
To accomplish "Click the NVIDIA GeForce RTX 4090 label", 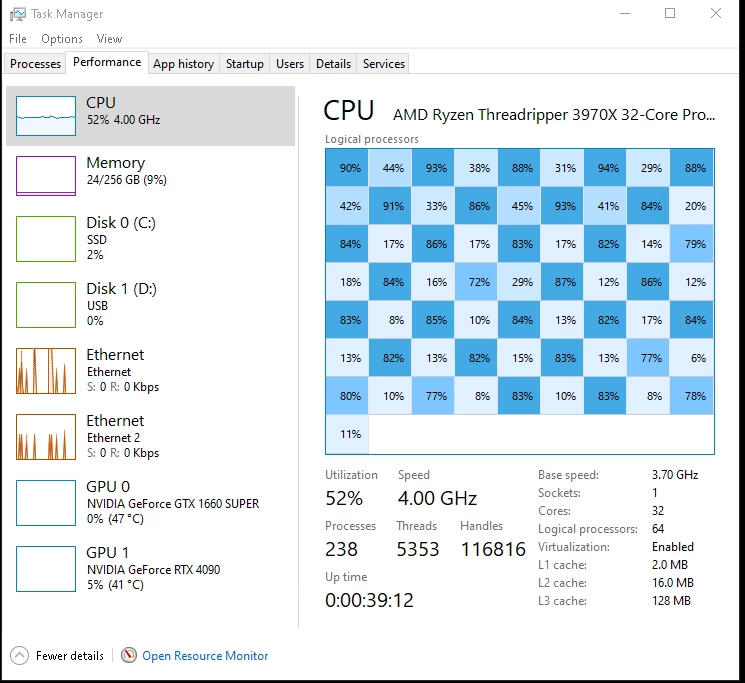I will pyautogui.click(x=153, y=569).
